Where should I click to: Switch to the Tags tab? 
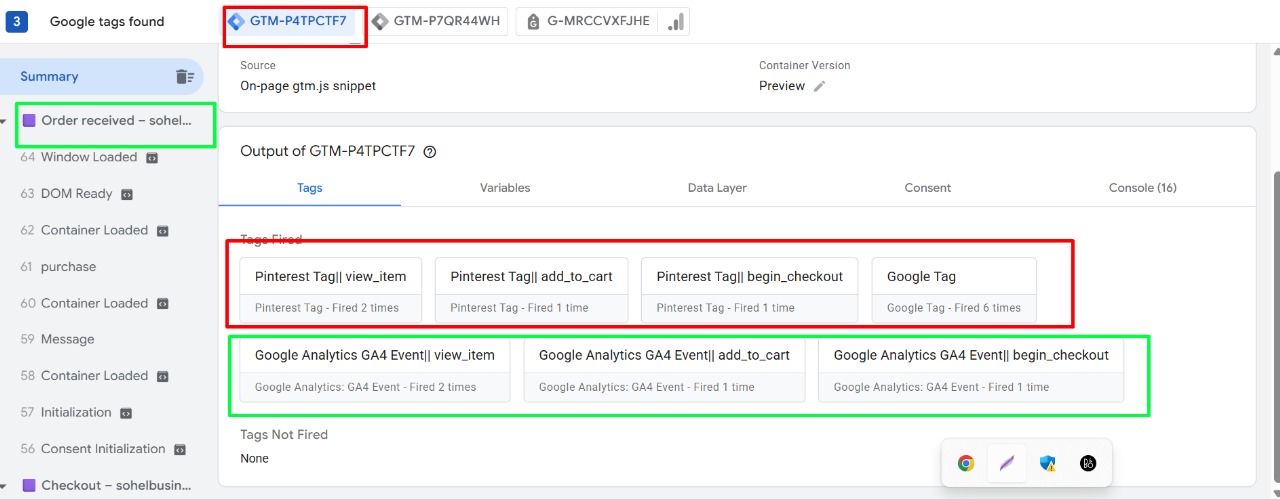[310, 188]
